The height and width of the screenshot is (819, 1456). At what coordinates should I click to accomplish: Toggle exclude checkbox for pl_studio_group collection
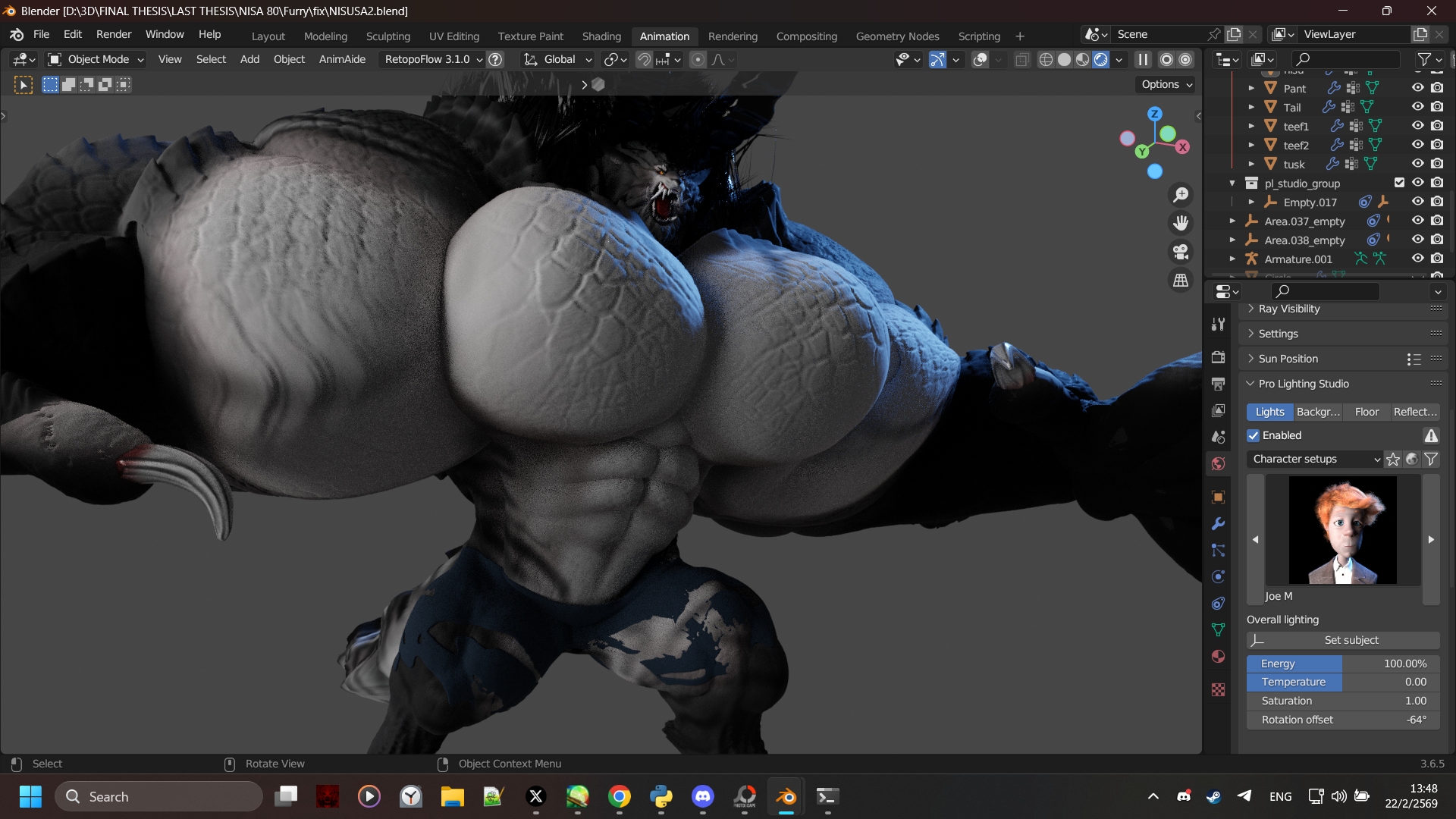click(x=1399, y=183)
